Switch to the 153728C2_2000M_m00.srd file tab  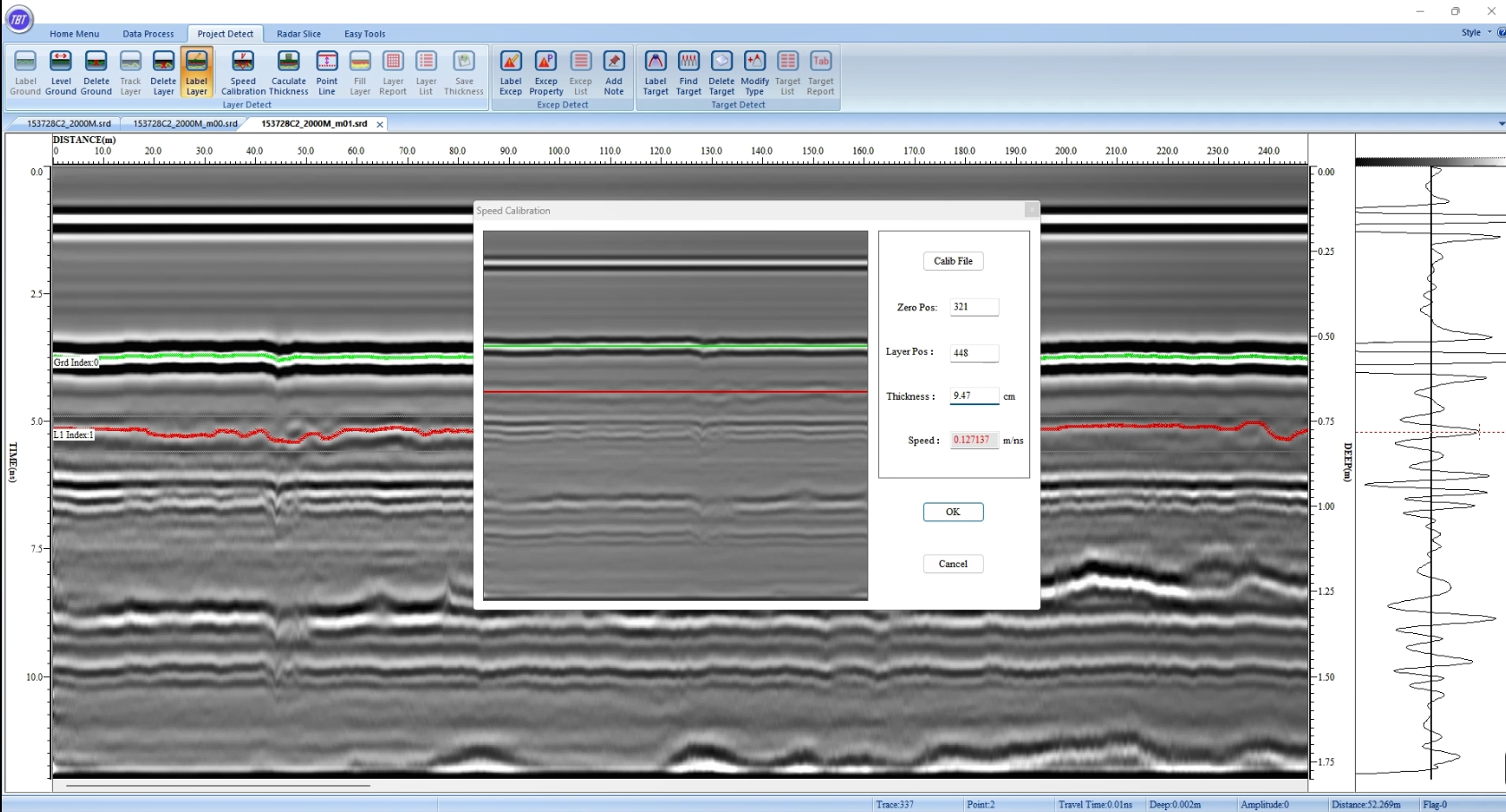click(185, 123)
